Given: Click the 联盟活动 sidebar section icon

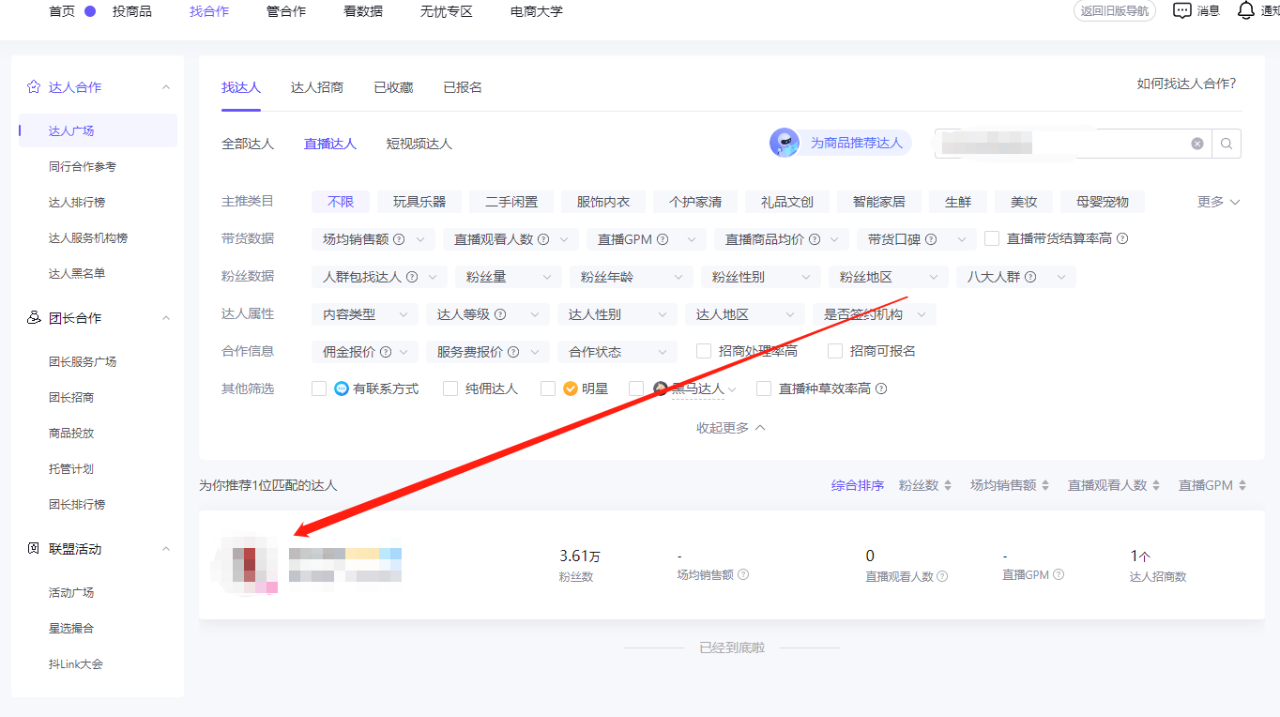Looking at the screenshot, I should pos(31,548).
